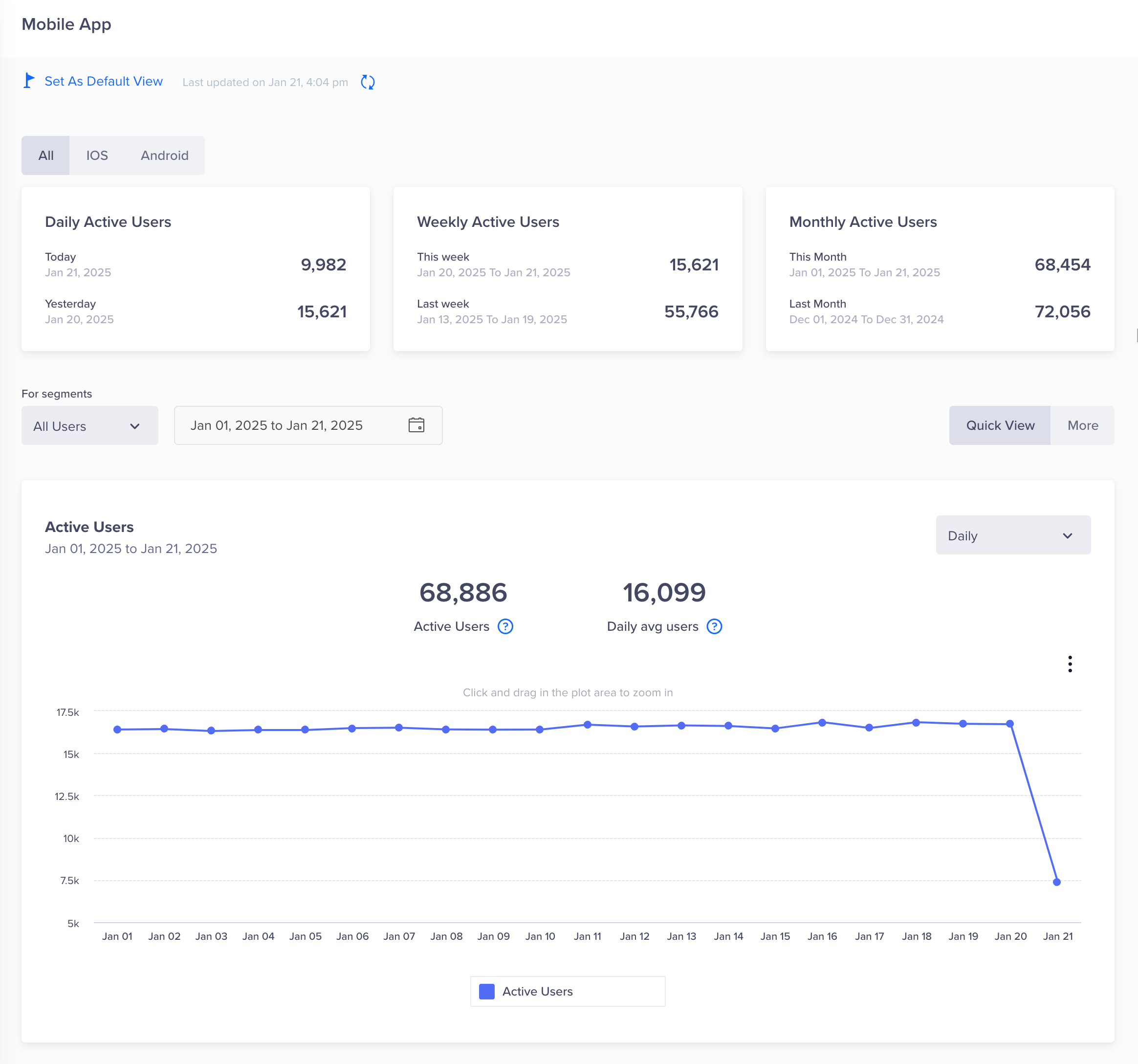1138x1064 pixels.
Task: Click the 68,886 Active Users total
Action: tap(463, 592)
